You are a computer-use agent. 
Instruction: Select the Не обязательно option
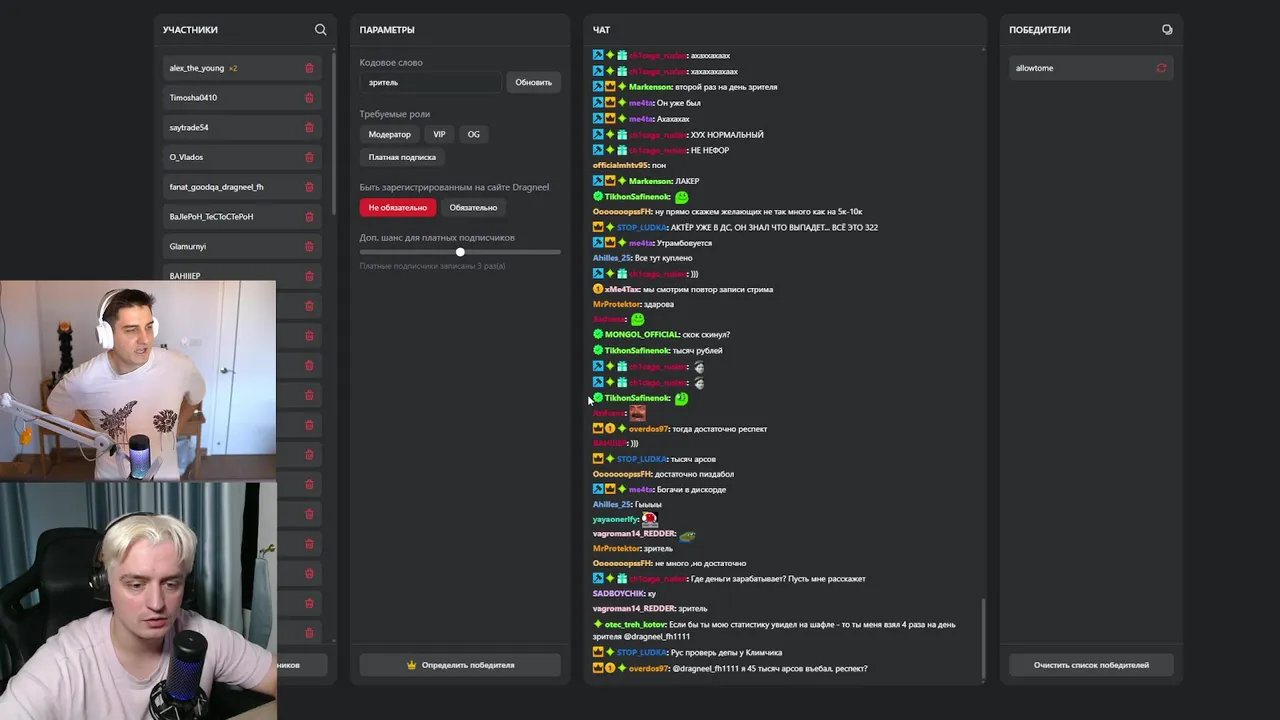point(397,208)
